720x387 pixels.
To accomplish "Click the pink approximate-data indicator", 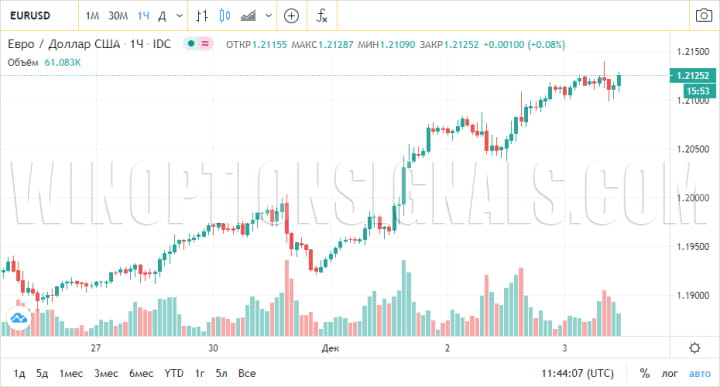I will tap(205, 44).
